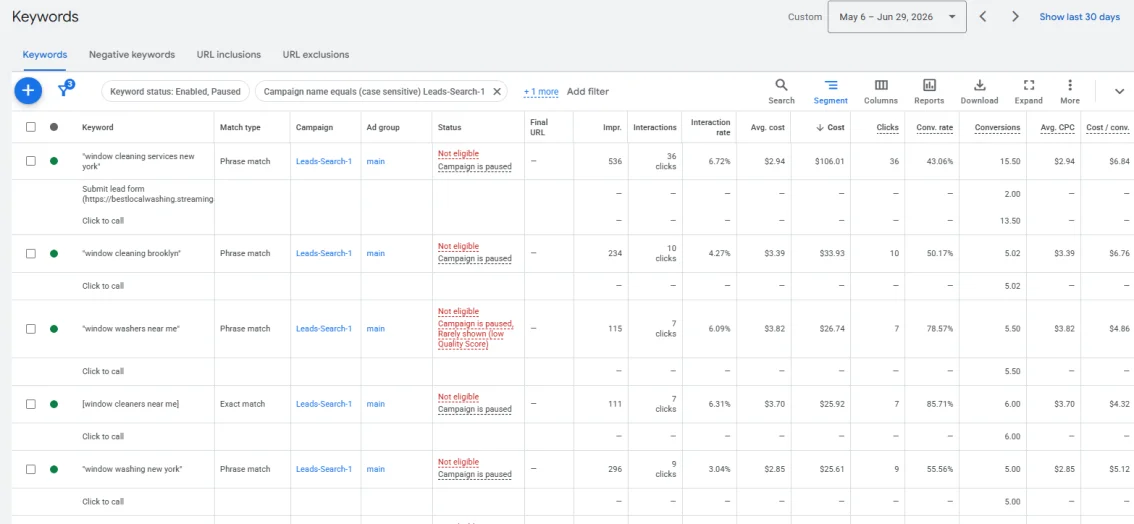
Task: Go to previous date range arrow
Action: pos(984,17)
